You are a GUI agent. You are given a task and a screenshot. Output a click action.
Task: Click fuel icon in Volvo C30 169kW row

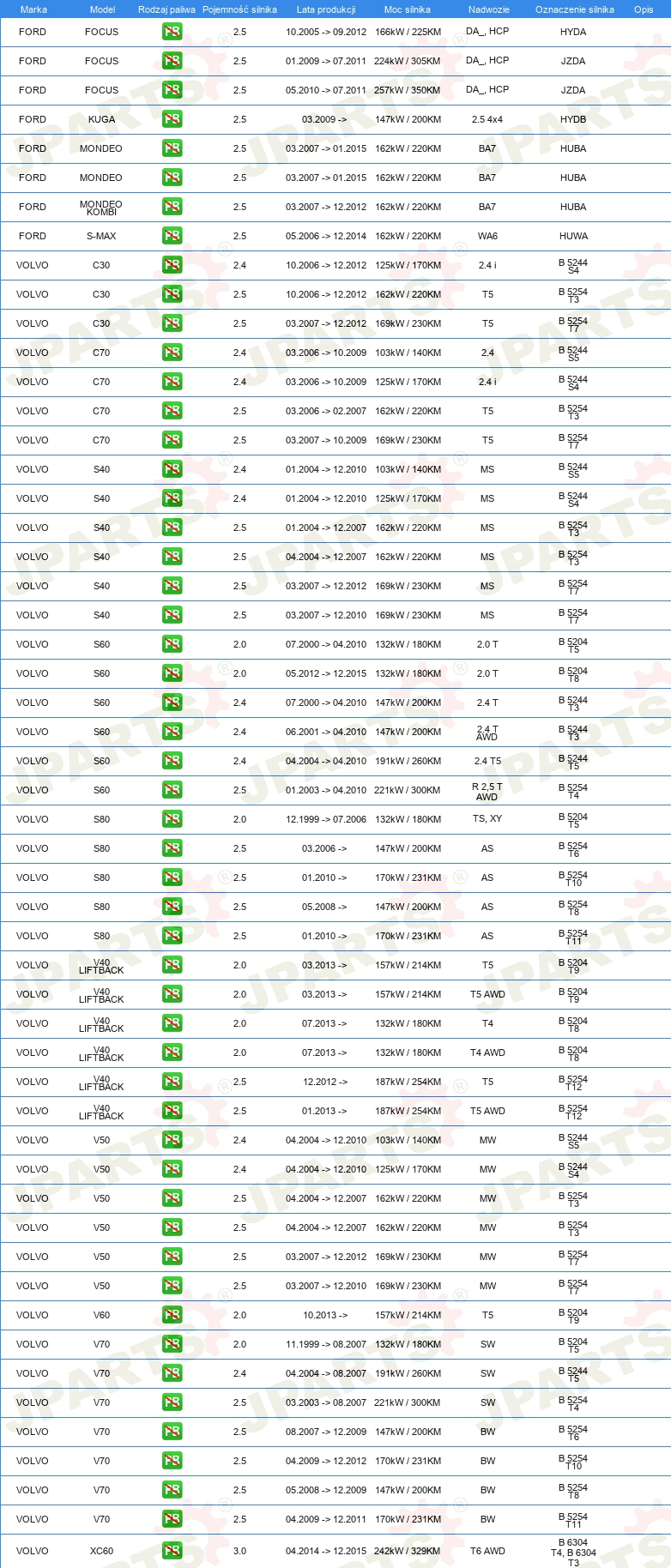pyautogui.click(x=172, y=323)
